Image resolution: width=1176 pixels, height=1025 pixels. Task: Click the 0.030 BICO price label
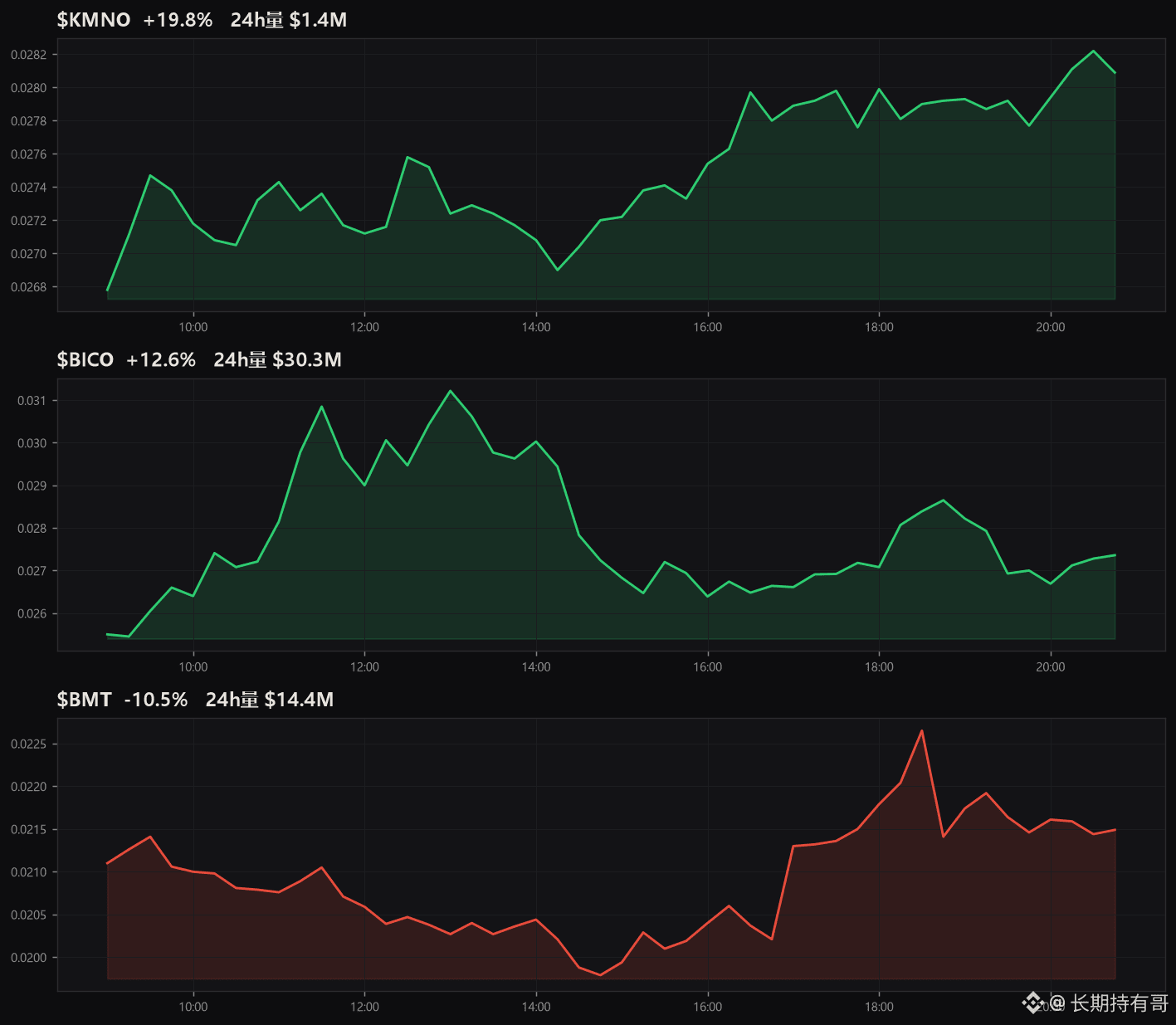(x=32, y=443)
